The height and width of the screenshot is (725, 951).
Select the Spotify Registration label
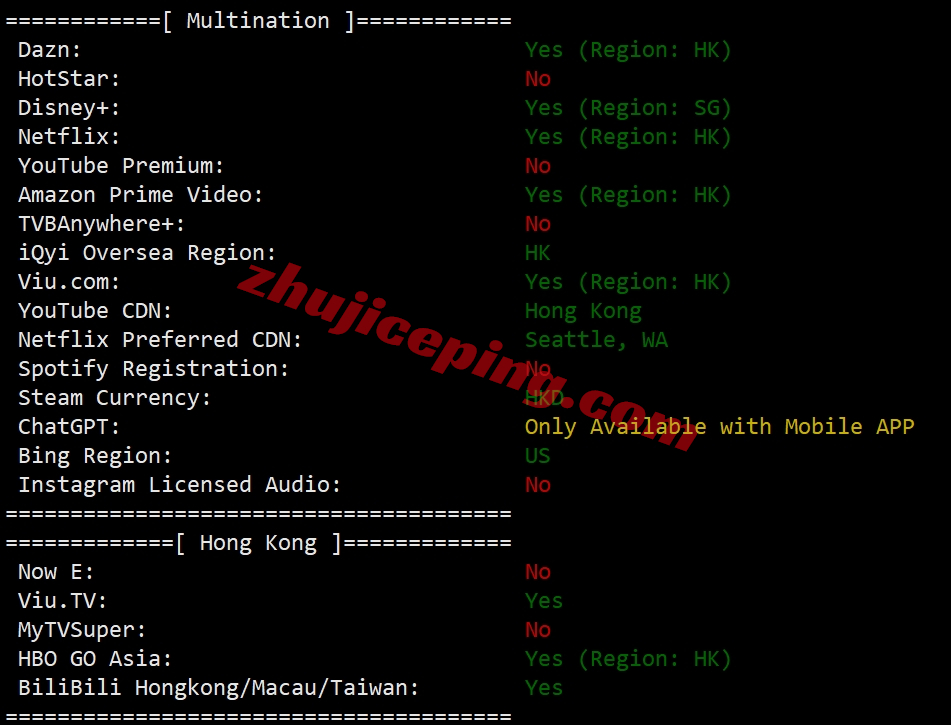coord(153,369)
